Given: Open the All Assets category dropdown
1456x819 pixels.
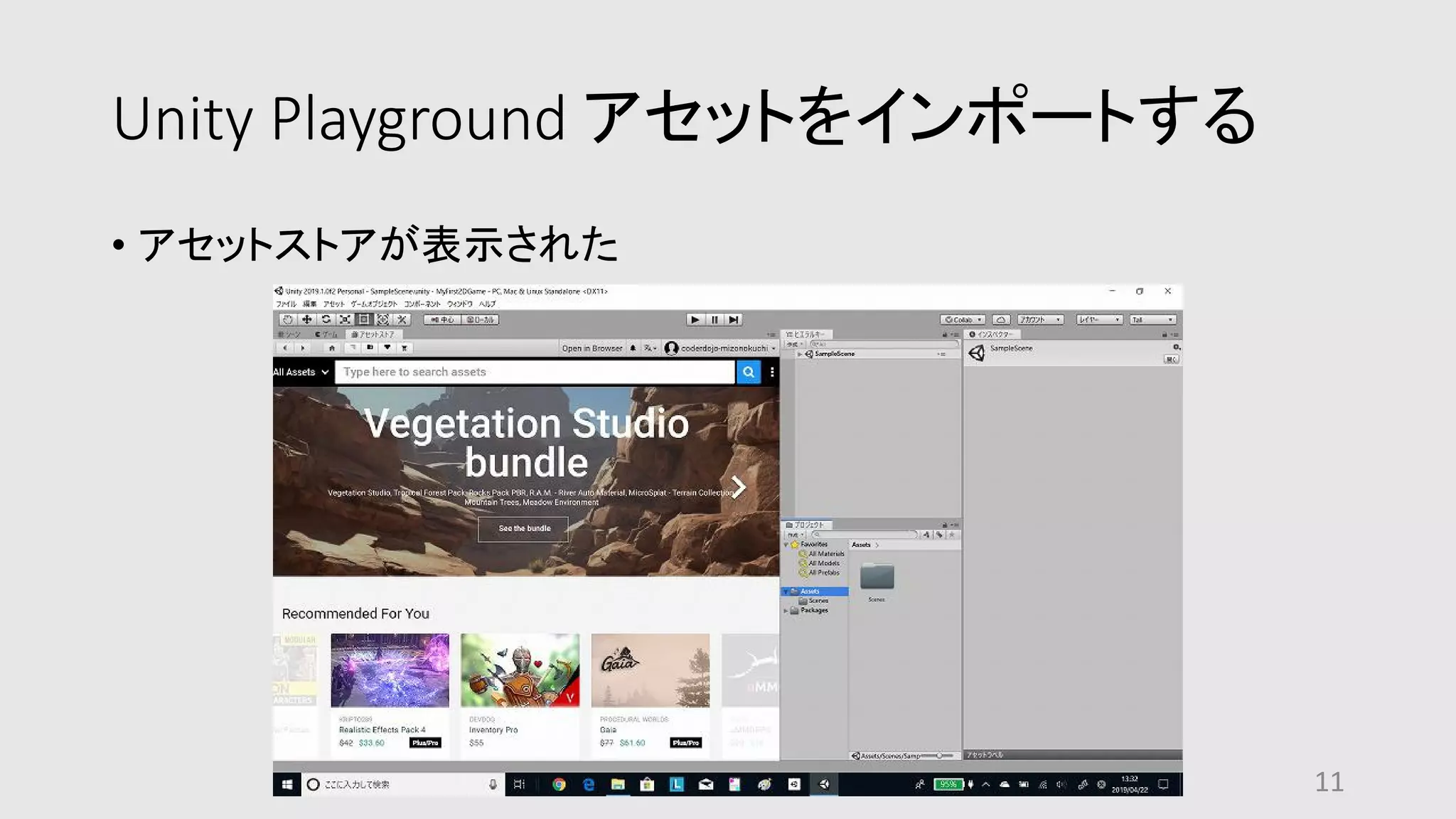Looking at the screenshot, I should pyautogui.click(x=301, y=372).
